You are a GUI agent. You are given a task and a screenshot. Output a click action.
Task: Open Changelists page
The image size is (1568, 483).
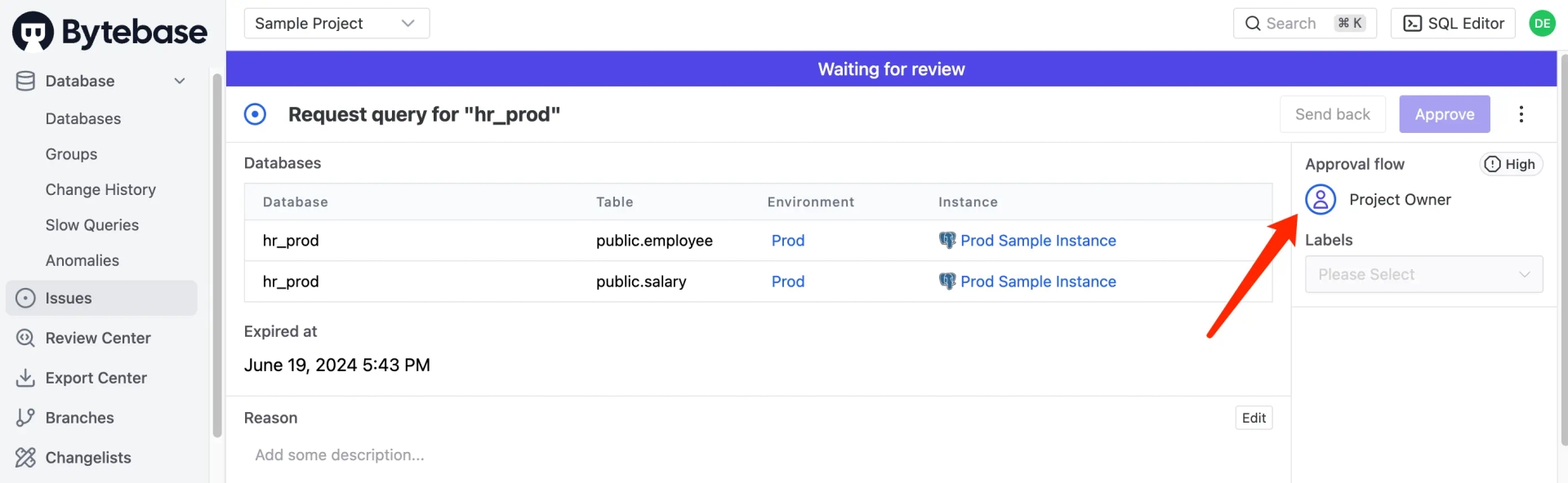[x=88, y=458]
